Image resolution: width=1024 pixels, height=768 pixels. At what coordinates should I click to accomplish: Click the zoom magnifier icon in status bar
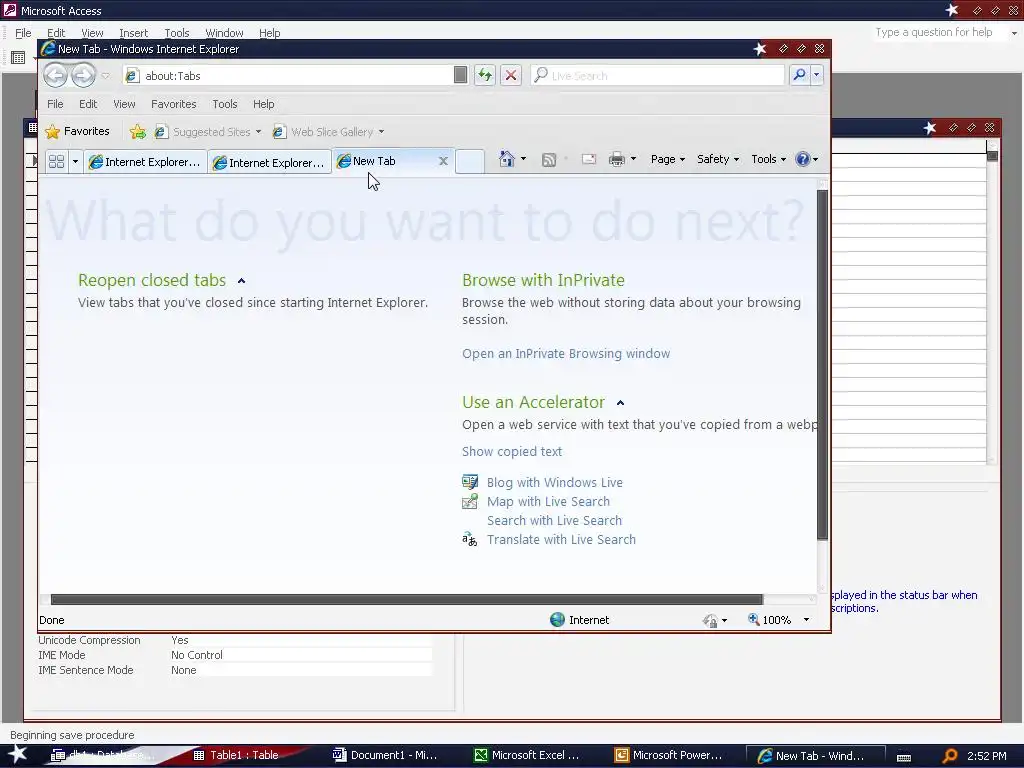click(753, 618)
